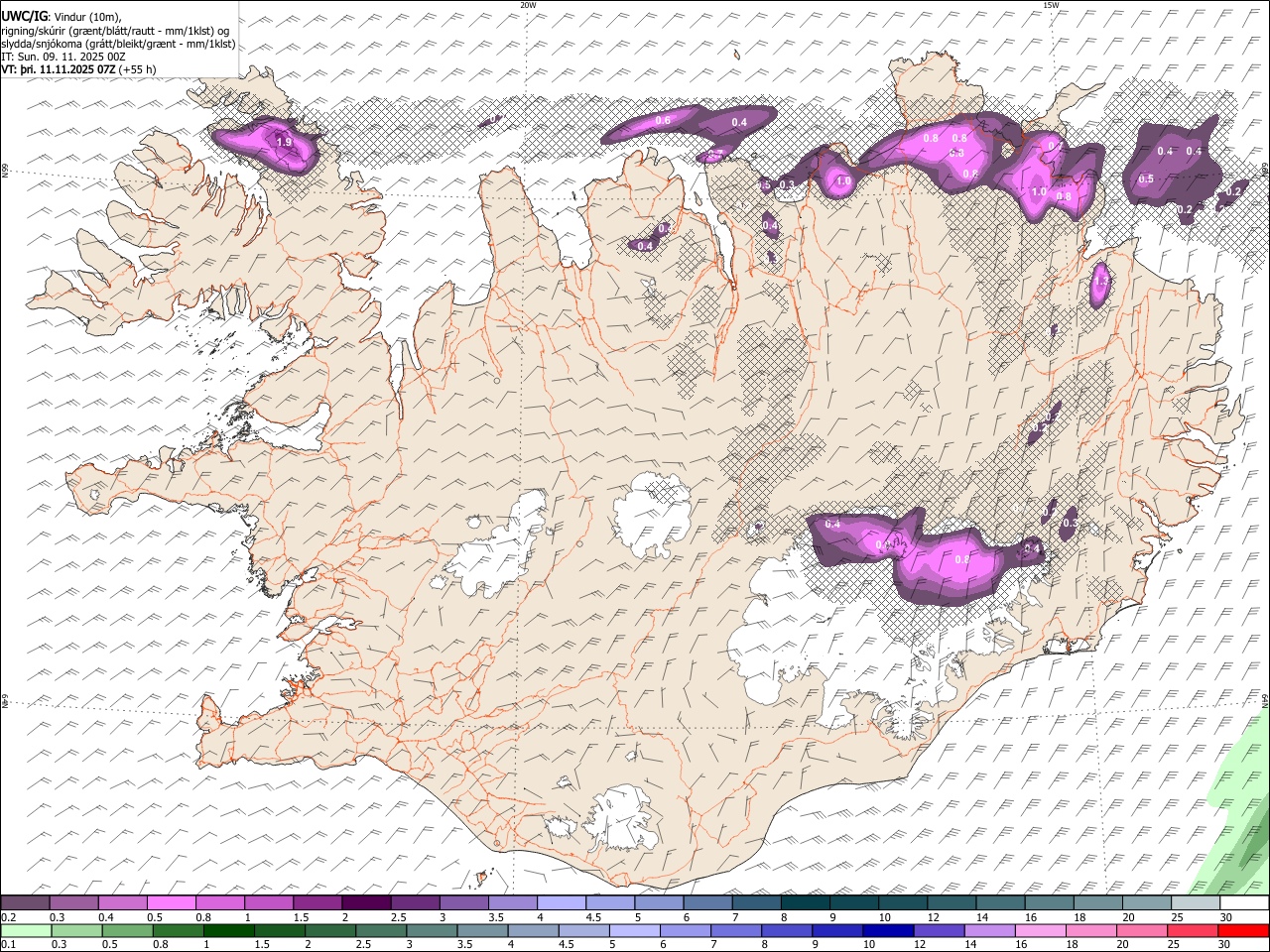Select the light lavender swatch right of upper 4
Image resolution: width=1270 pixels, height=952 pixels.
[561, 902]
